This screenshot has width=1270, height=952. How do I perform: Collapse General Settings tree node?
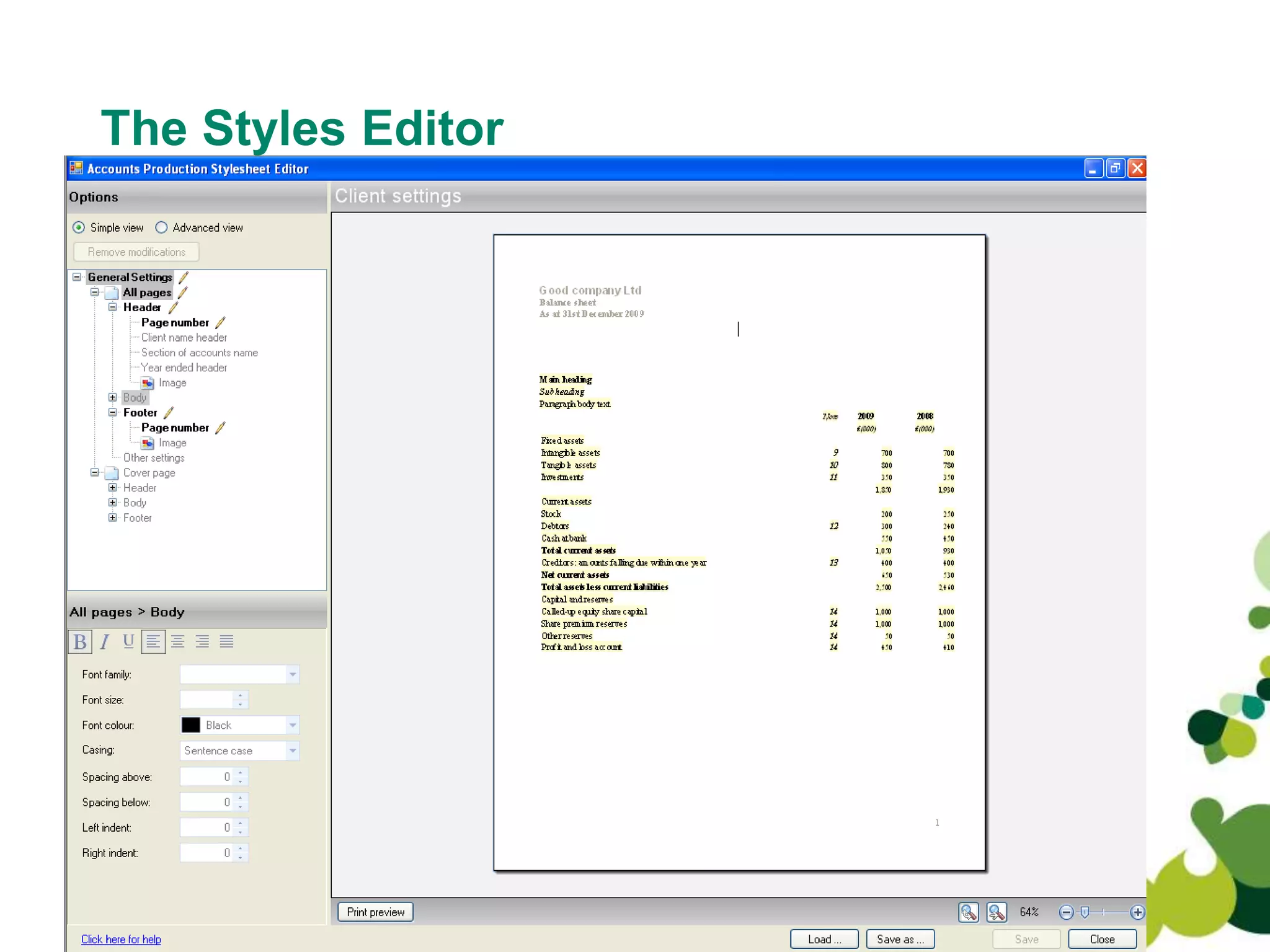pyautogui.click(x=77, y=277)
